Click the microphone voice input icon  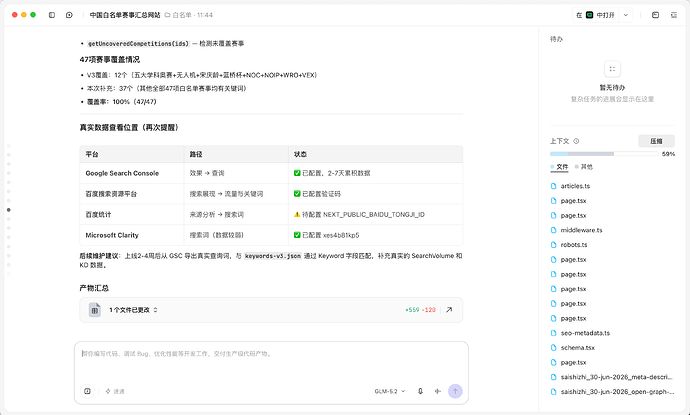point(420,391)
